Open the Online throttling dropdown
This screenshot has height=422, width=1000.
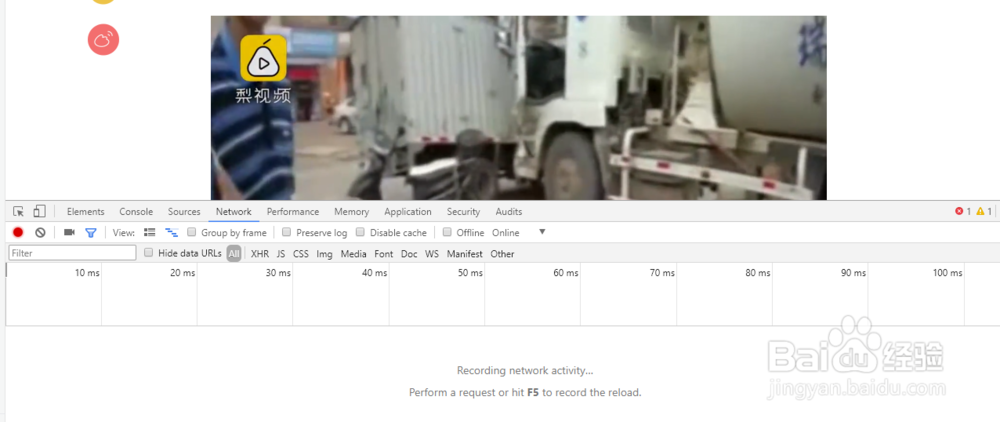point(519,233)
